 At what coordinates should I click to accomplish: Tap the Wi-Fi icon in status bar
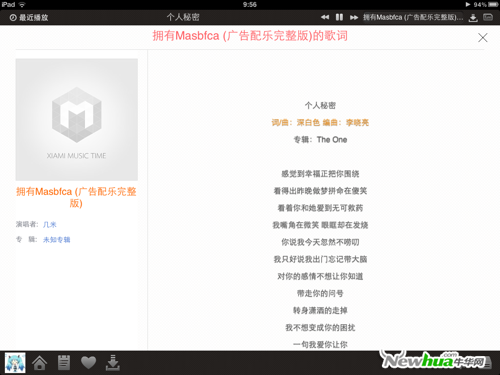pyautogui.click(x=22, y=5)
